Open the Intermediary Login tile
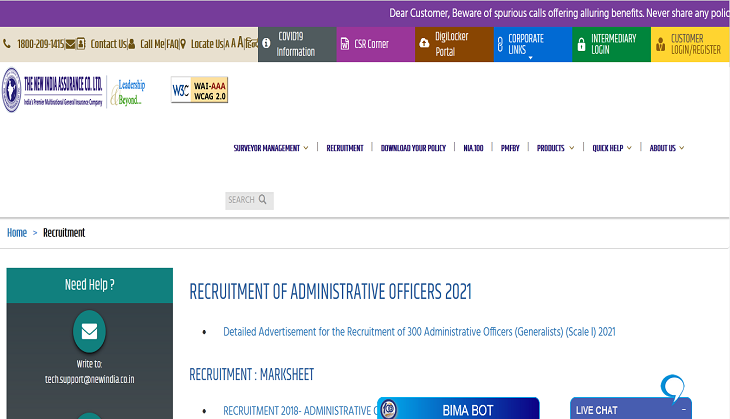 point(611,44)
